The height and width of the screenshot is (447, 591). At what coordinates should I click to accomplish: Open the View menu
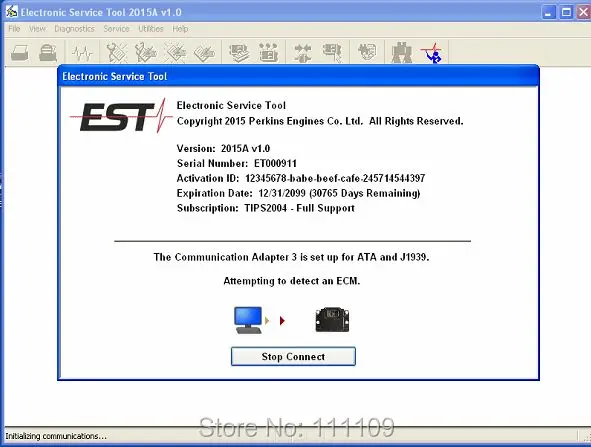tap(37, 29)
